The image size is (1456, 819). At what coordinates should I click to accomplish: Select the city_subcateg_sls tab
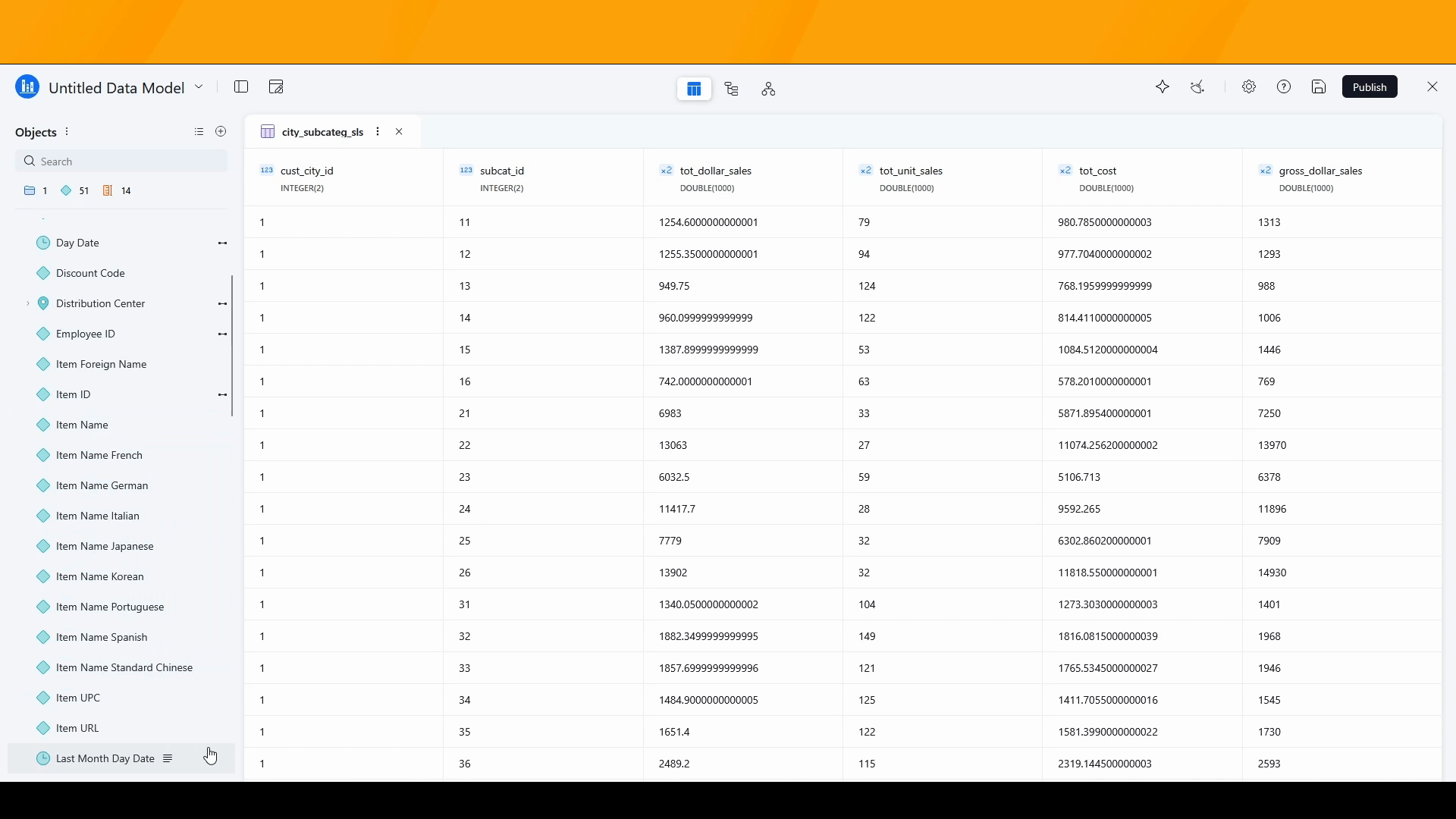click(322, 132)
